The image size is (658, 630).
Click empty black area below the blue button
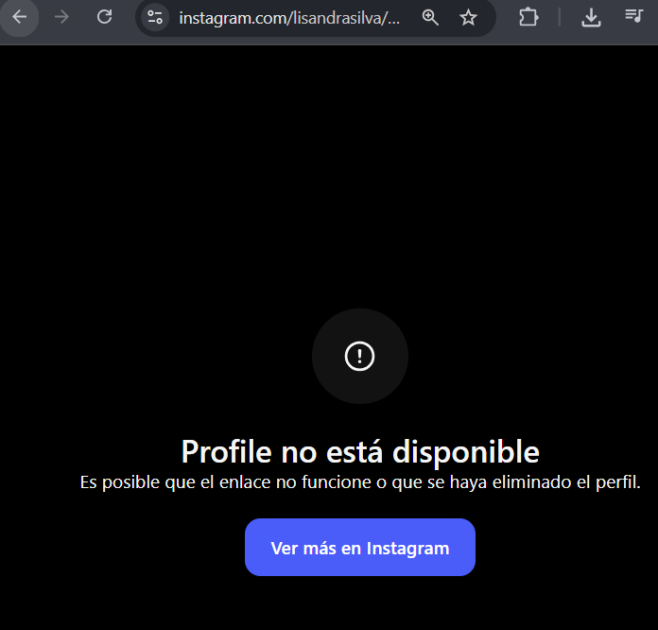click(x=359, y=605)
